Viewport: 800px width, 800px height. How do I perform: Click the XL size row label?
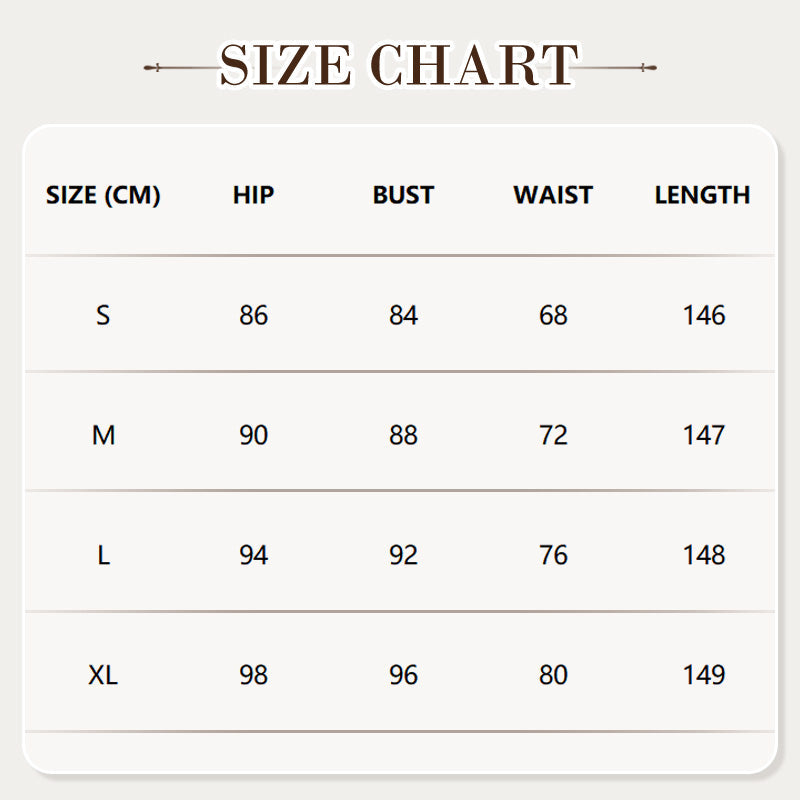pyautogui.click(x=103, y=676)
